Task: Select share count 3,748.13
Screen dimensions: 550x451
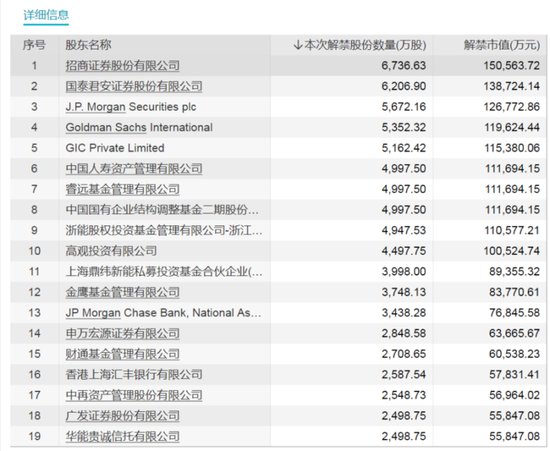Action: [404, 292]
